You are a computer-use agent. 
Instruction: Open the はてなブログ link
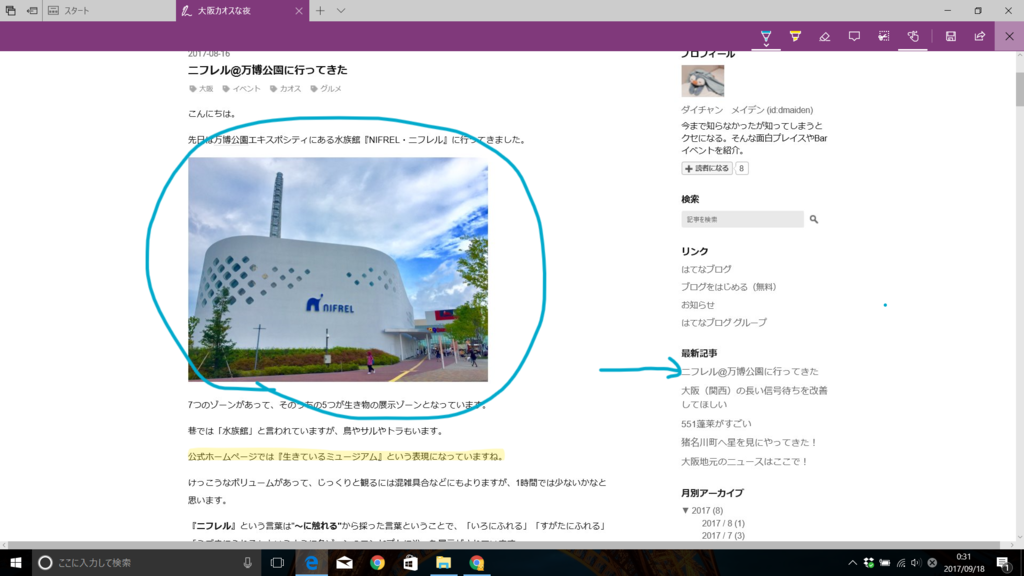coord(706,269)
